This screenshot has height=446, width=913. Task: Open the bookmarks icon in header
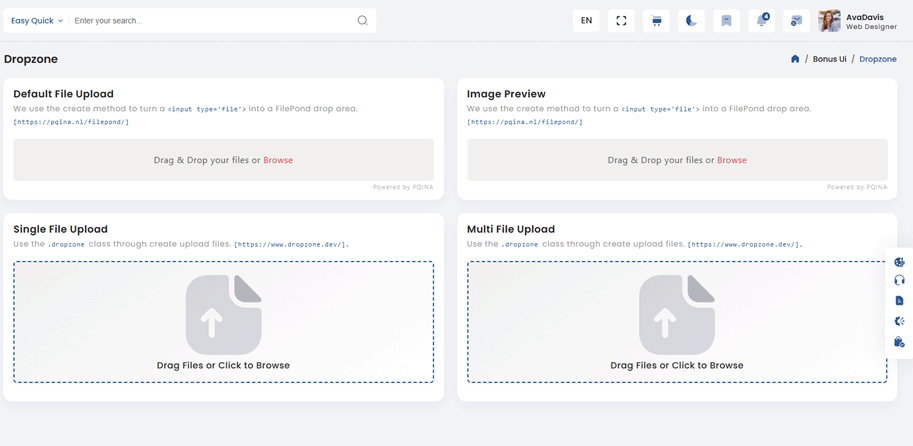tap(726, 21)
